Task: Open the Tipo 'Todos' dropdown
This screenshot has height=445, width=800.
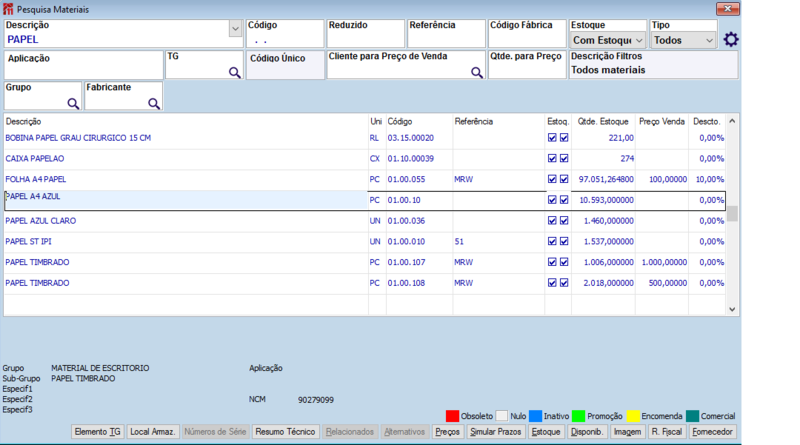Action: (x=683, y=40)
